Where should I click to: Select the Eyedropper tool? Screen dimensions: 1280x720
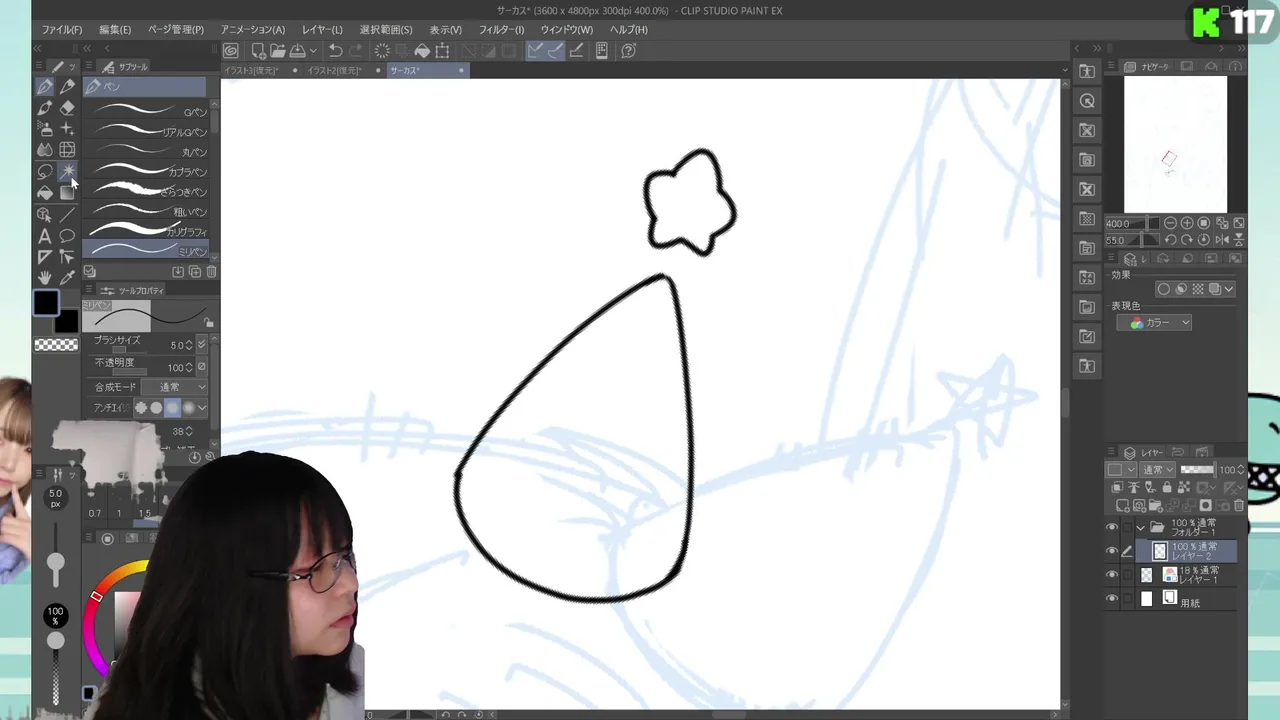(67, 278)
